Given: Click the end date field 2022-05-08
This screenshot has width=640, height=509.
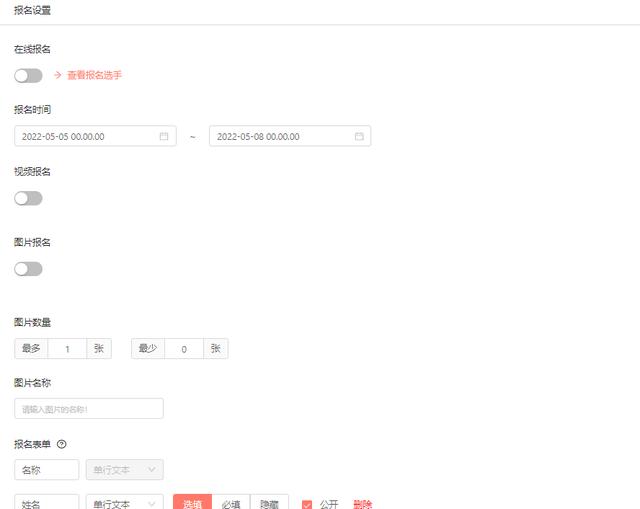Looking at the screenshot, I should [x=290, y=136].
